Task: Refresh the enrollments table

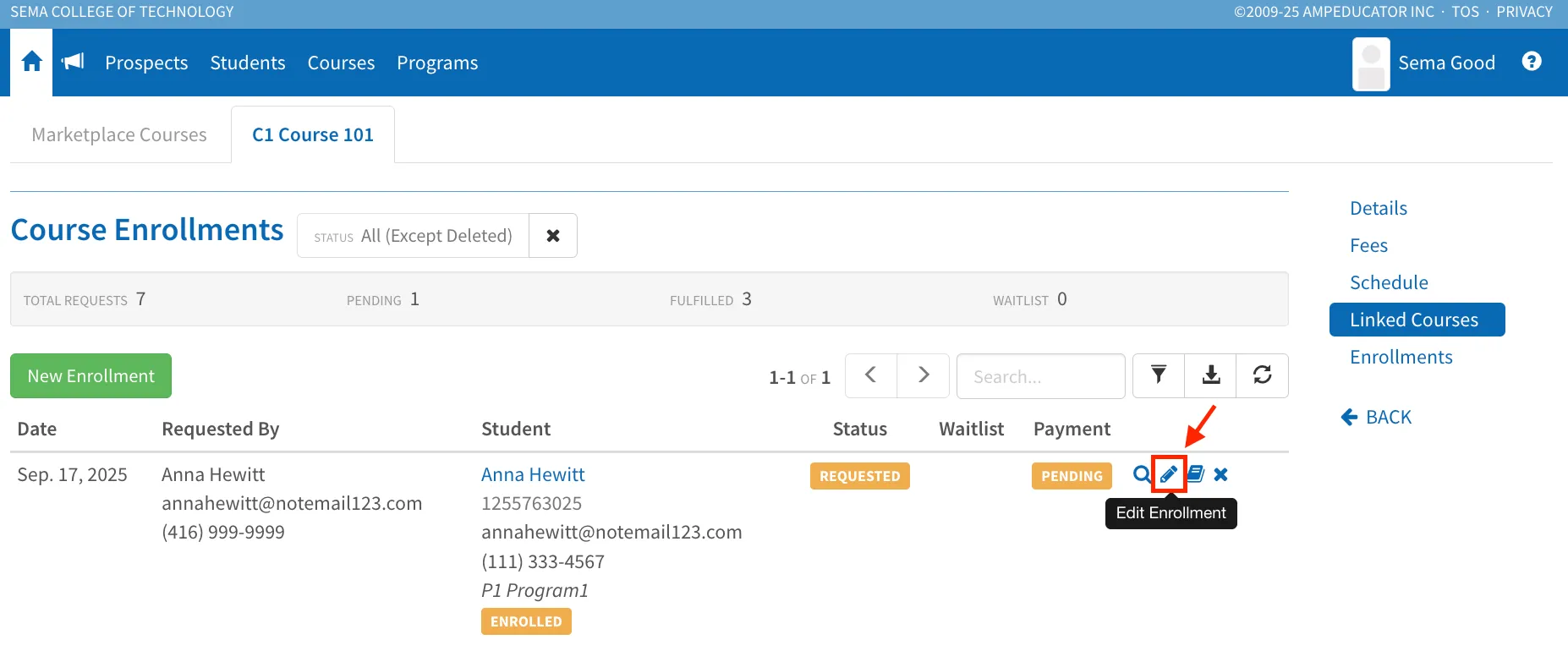Action: 1263,375
